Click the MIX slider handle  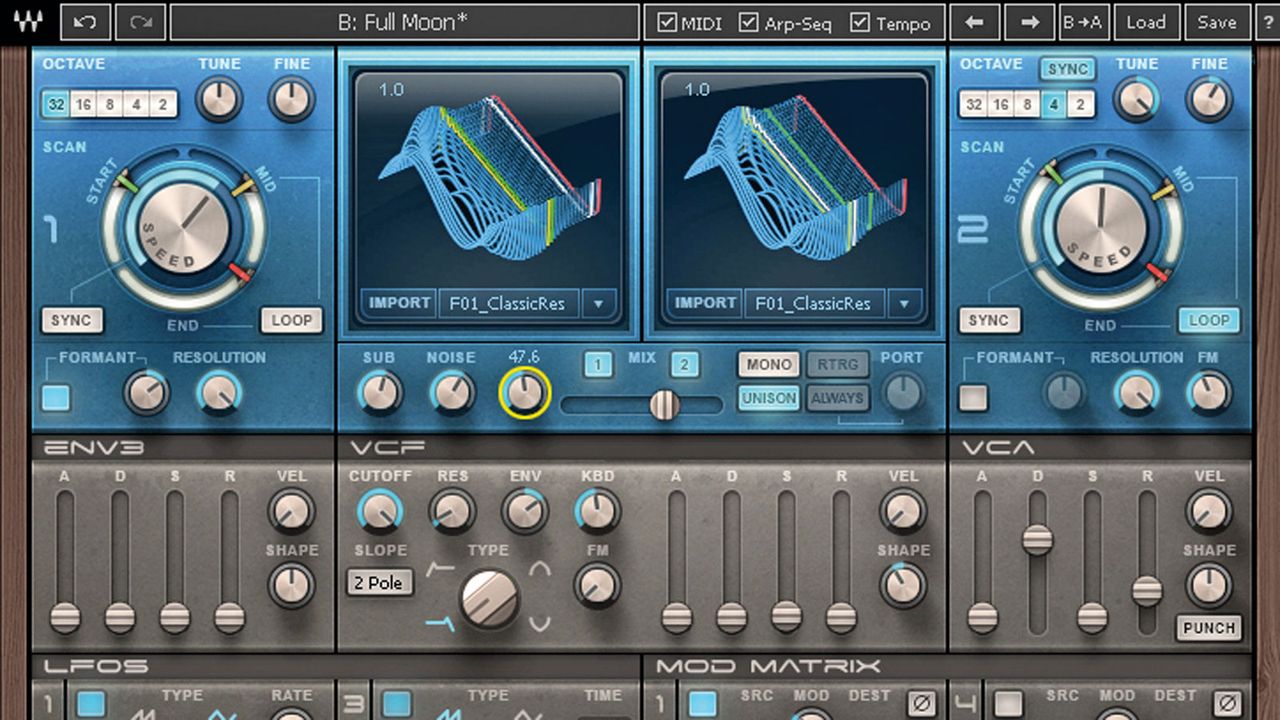coord(664,404)
